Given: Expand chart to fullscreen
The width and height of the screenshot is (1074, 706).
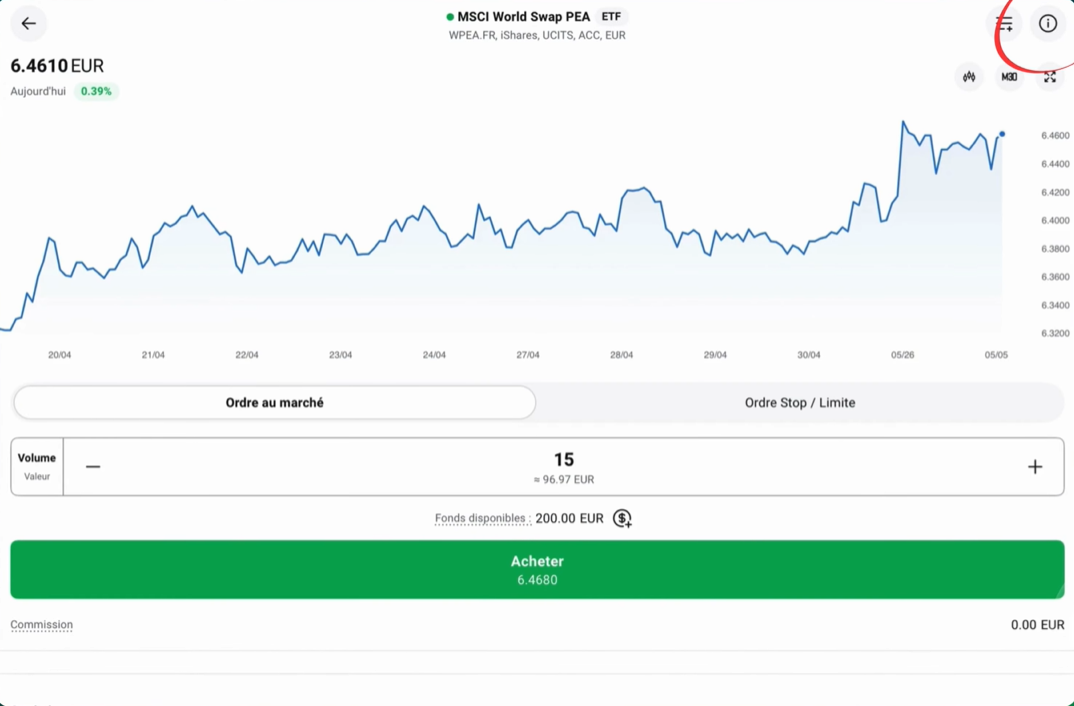Looking at the screenshot, I should pyautogui.click(x=1049, y=77).
